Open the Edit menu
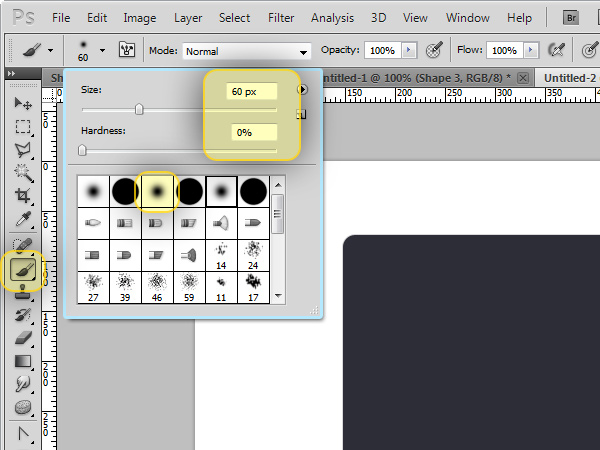This screenshot has height=450, width=600. 97,18
